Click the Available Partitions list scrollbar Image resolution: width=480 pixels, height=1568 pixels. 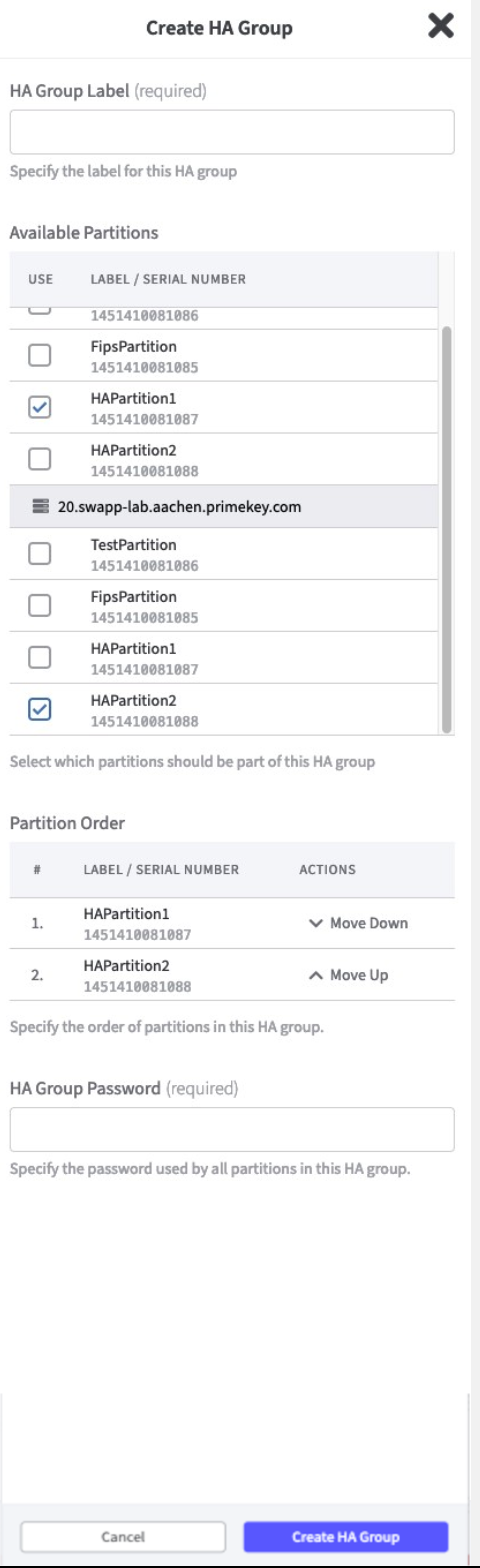tap(447, 528)
